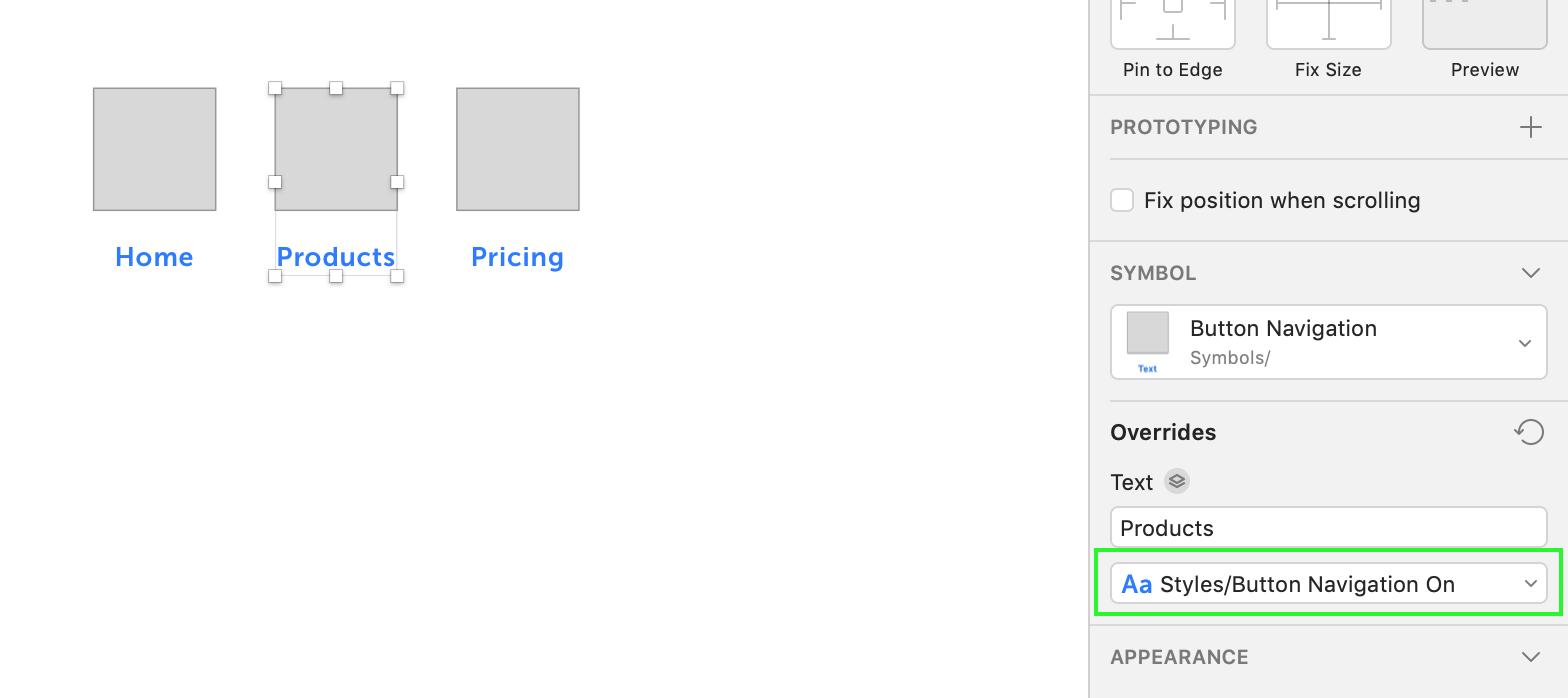Click the layers icon beside Text override
This screenshot has height=698, width=1568.
point(1177,482)
